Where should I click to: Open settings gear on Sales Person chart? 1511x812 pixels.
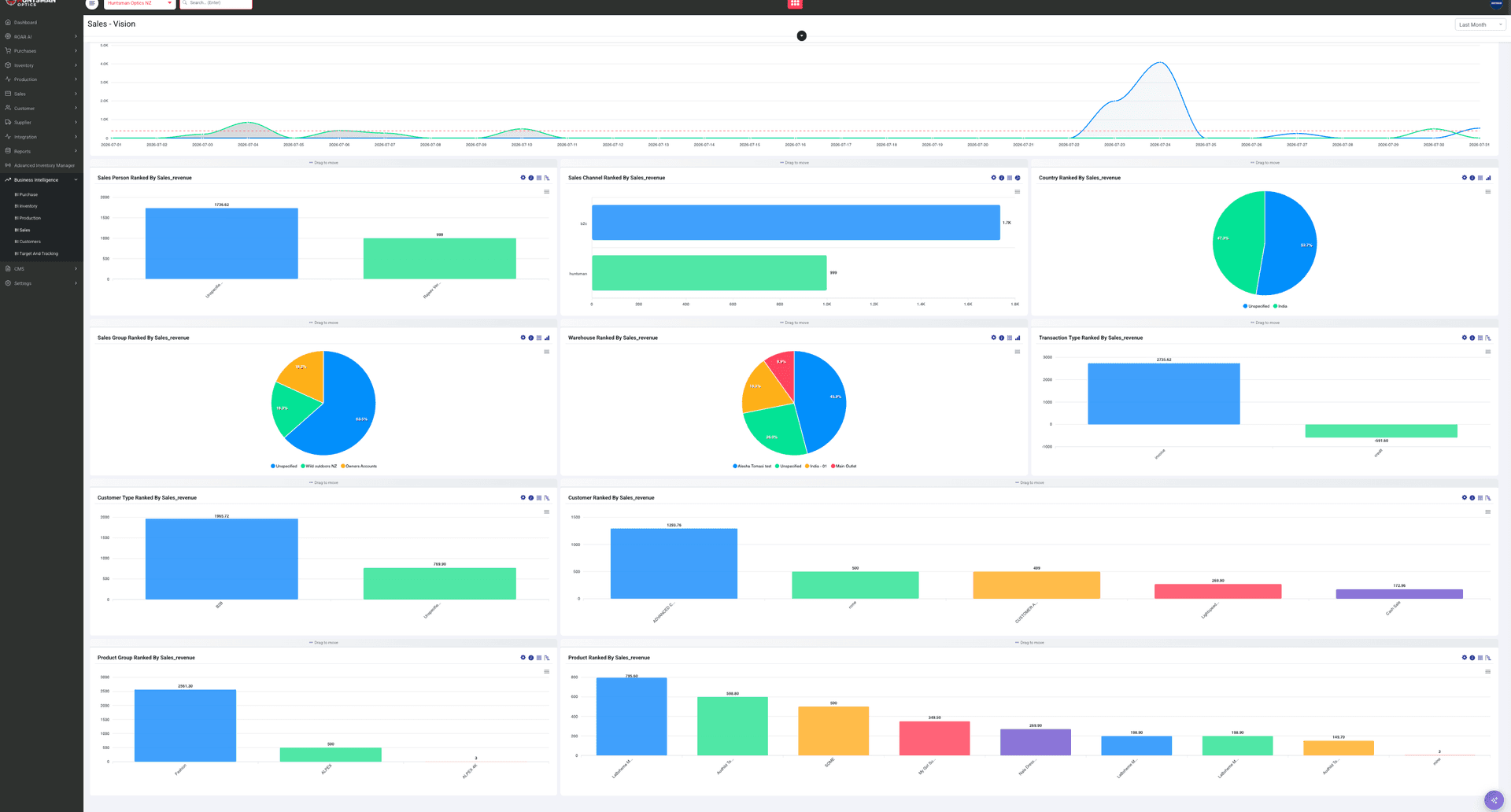(523, 178)
